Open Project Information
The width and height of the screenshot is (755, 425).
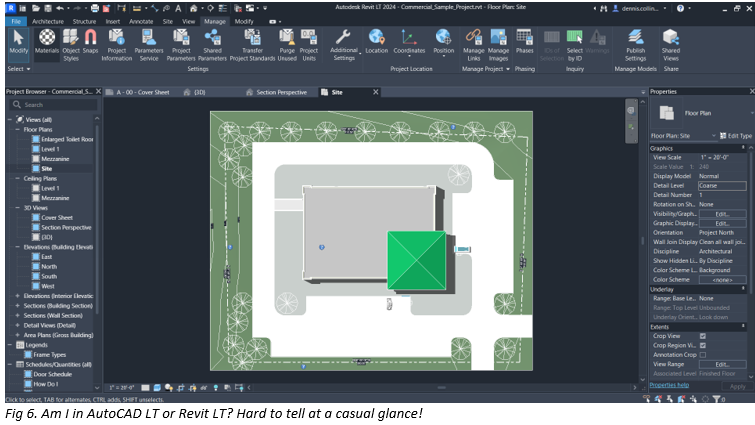click(117, 45)
